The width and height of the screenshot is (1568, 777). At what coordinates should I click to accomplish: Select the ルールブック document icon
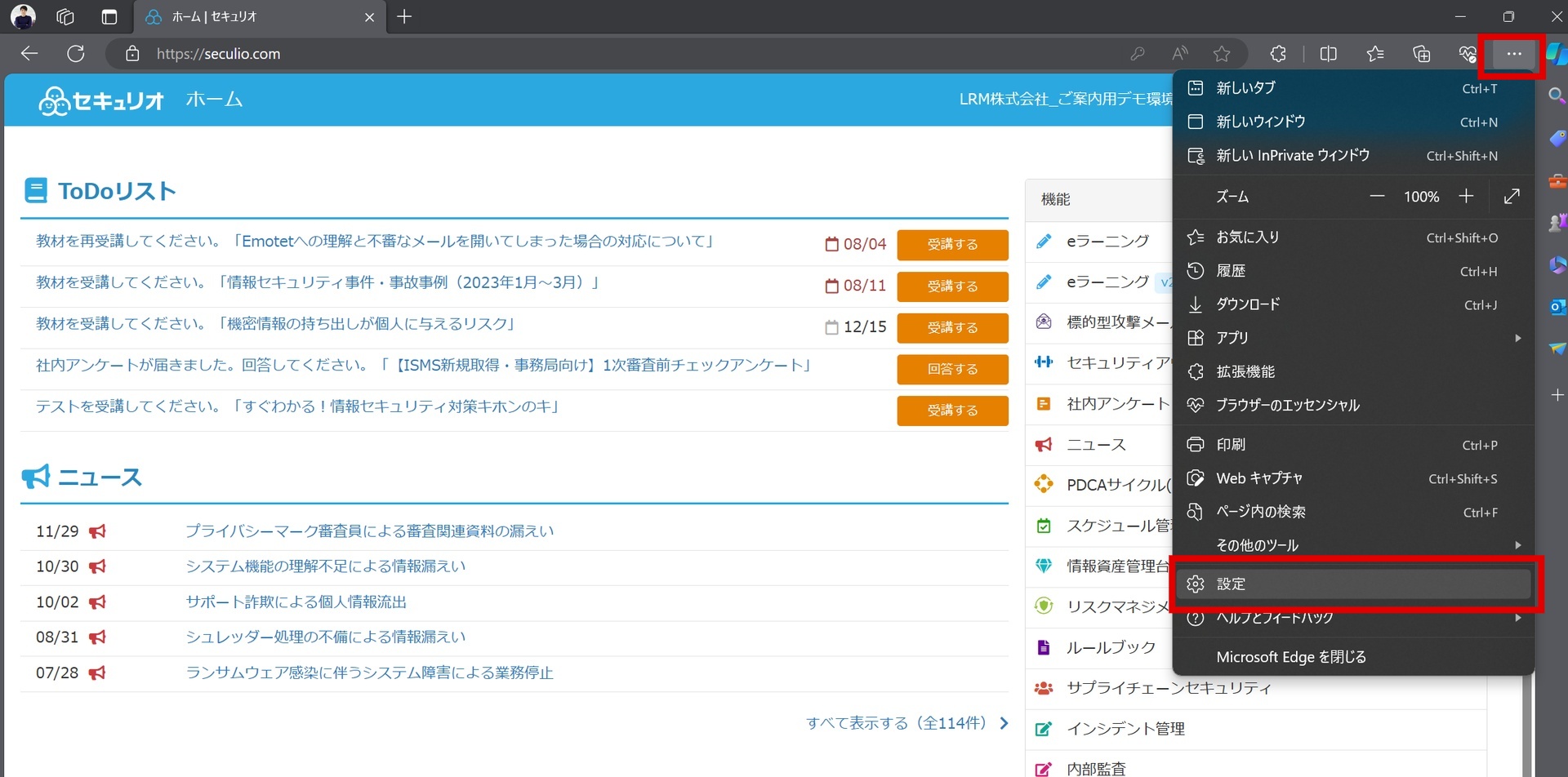click(1044, 646)
